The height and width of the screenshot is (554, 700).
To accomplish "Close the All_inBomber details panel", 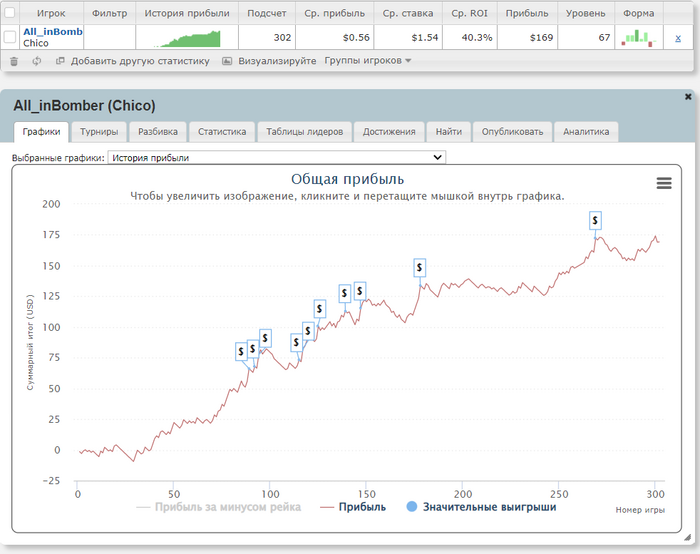I will pos(688,96).
